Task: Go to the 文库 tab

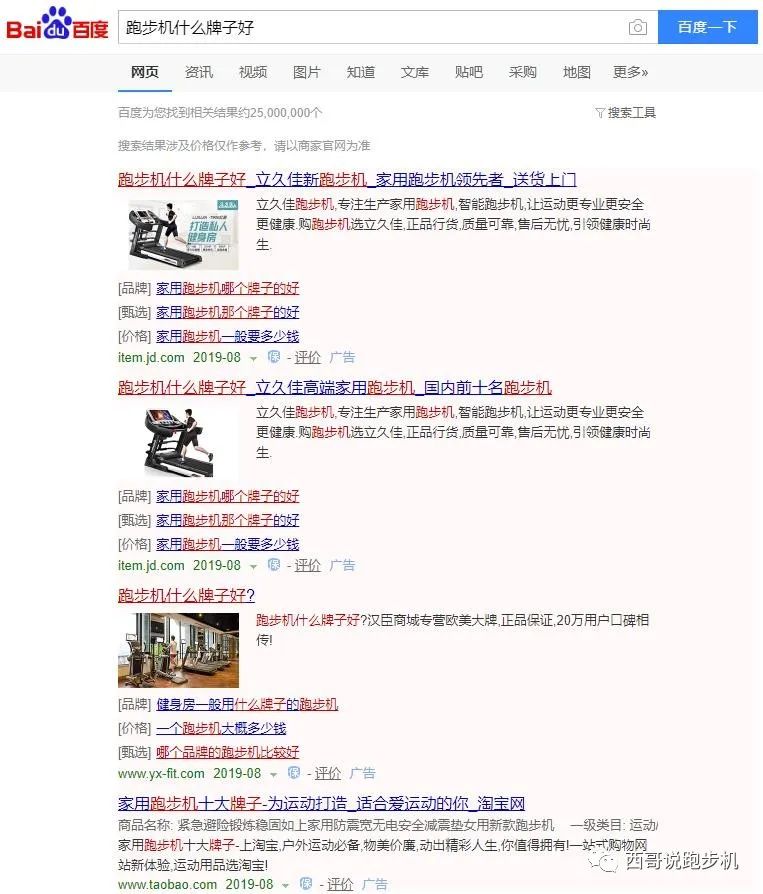Action: (415, 72)
